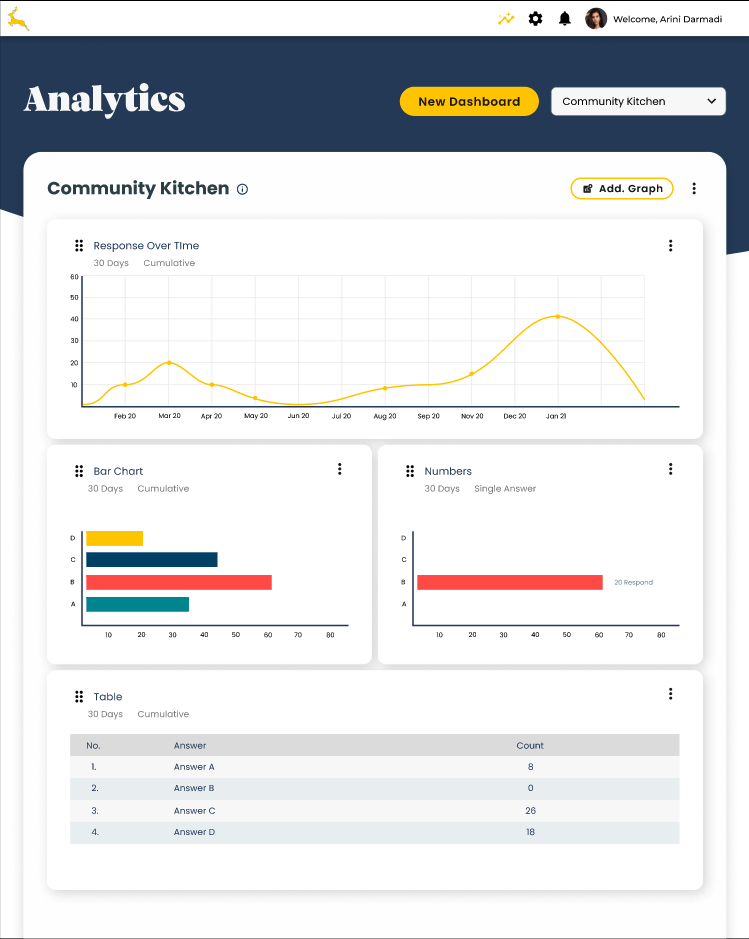The image size is (749, 939).
Task: Click the Bar Chart drag handle
Action: point(79,471)
